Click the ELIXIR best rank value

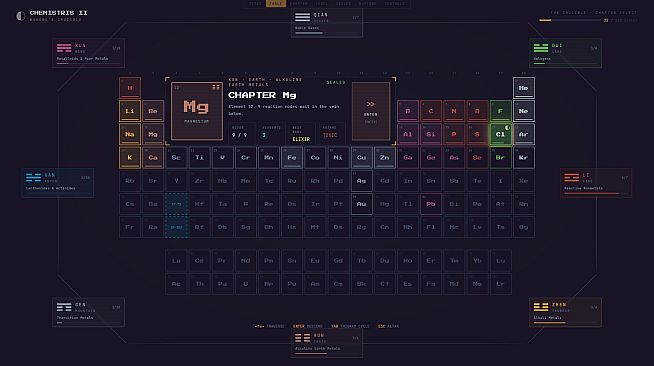[301, 139]
